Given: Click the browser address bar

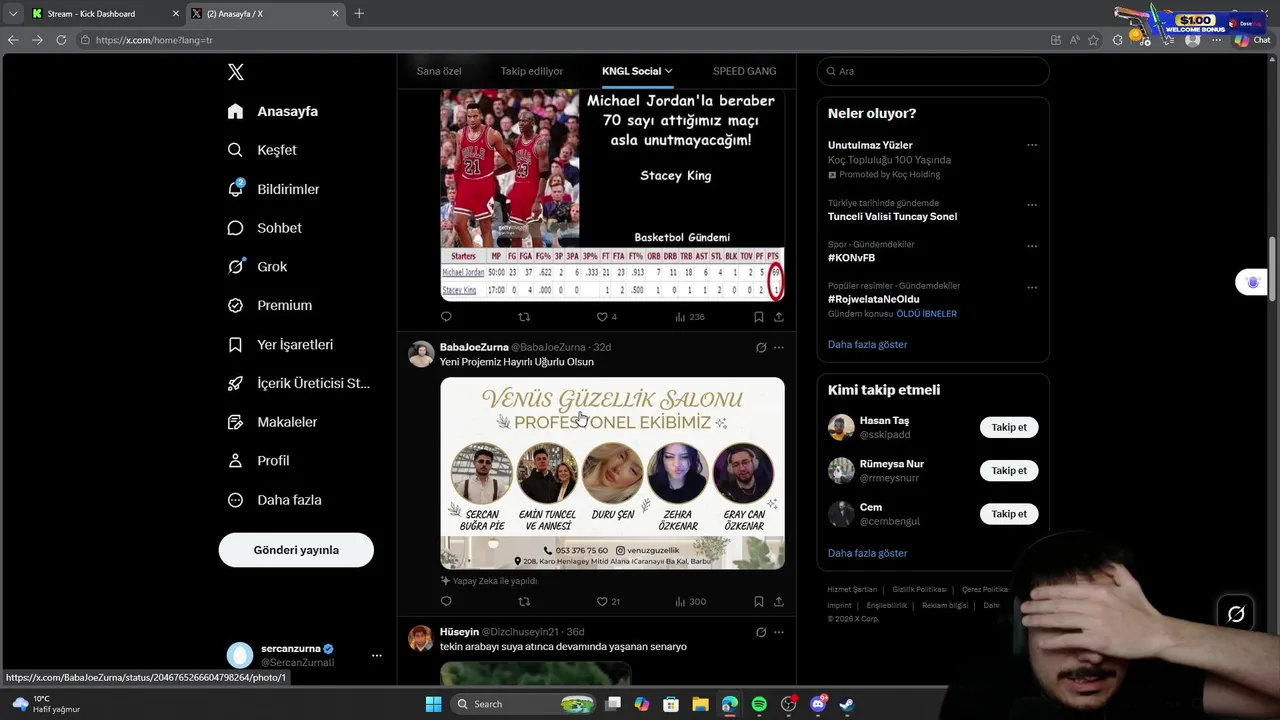Looking at the screenshot, I should tap(560, 40).
